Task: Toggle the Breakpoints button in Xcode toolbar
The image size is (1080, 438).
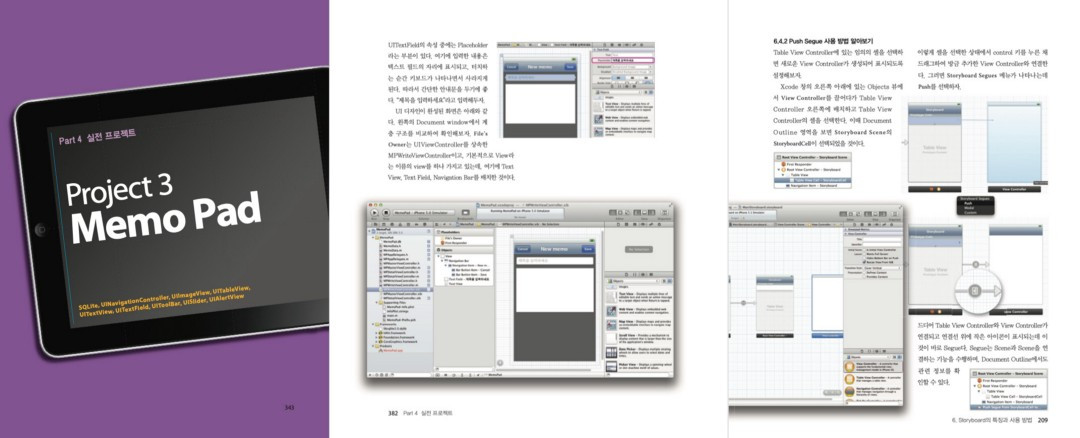Action: [466, 212]
